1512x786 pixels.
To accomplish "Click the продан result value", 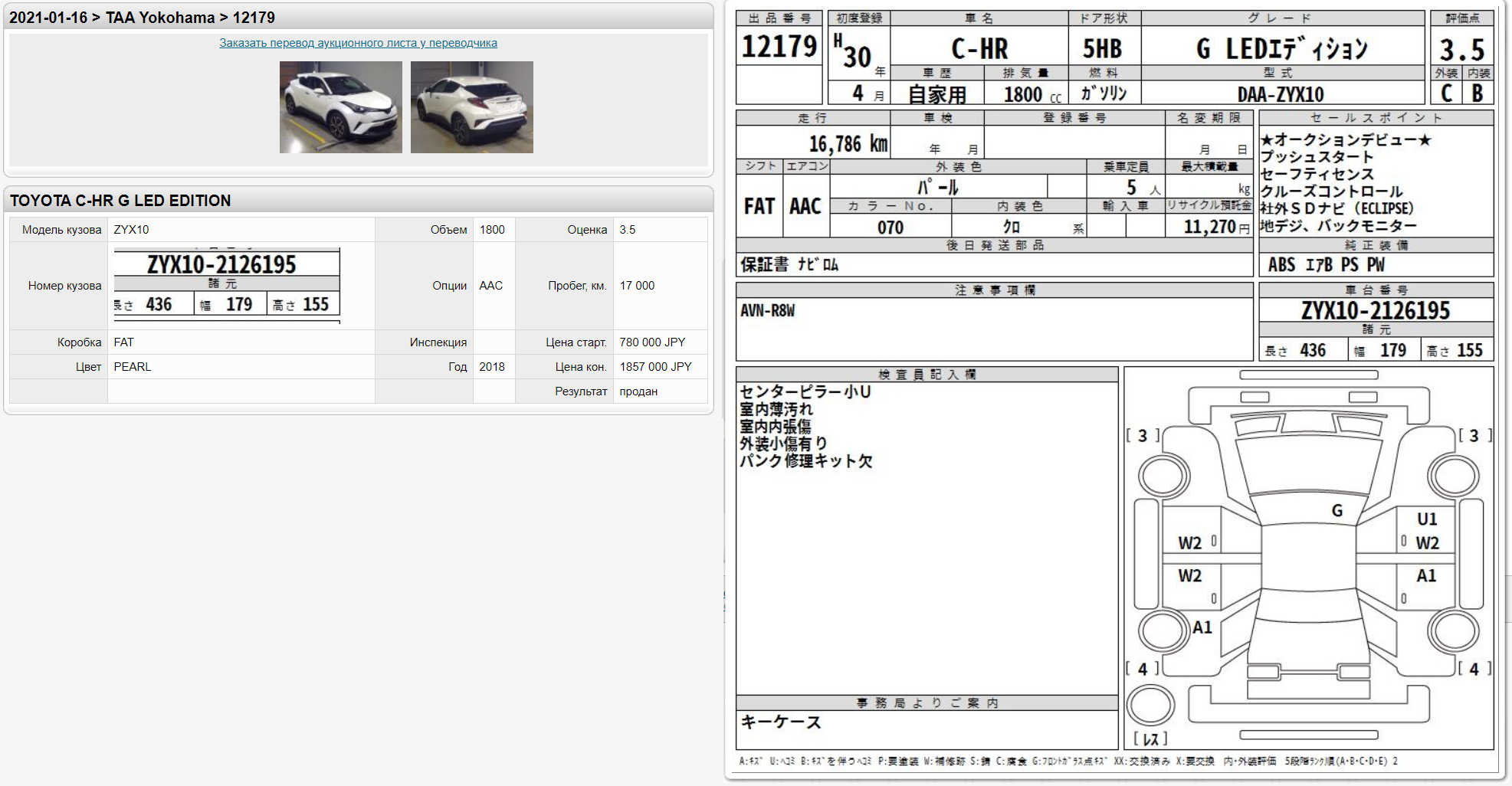I will [x=638, y=391].
